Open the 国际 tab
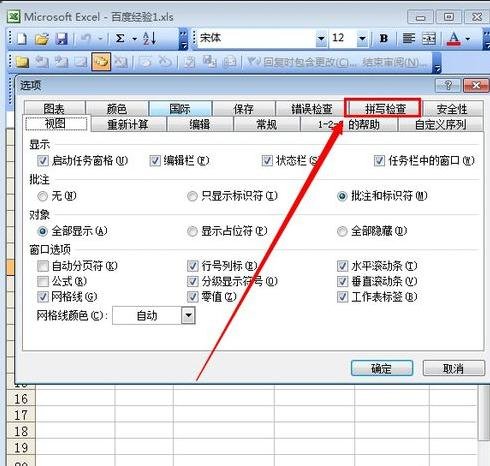490x466 pixels. click(180, 109)
